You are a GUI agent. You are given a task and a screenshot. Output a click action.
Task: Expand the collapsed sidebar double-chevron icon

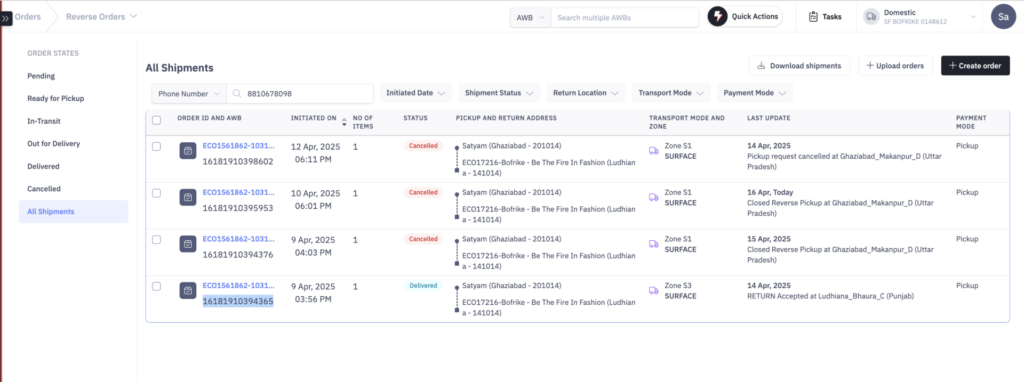tap(6, 18)
